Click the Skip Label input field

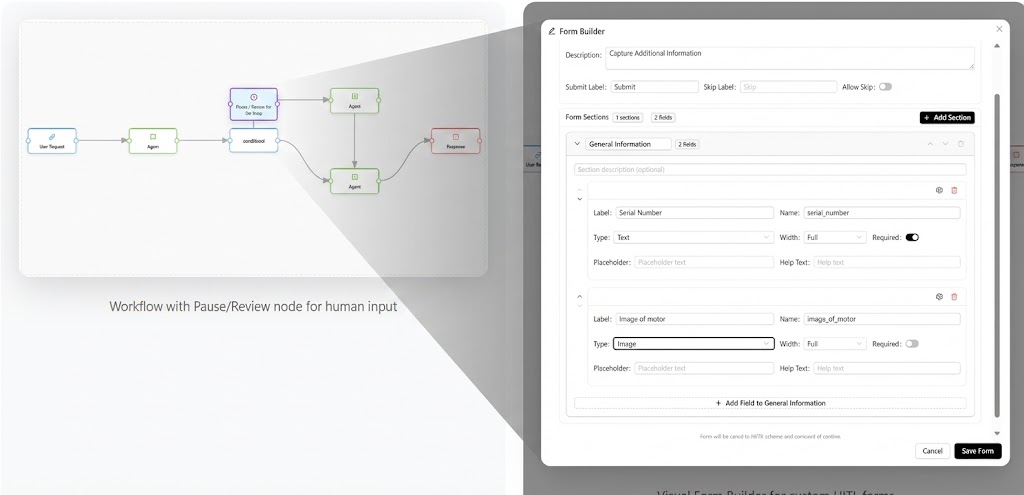point(788,87)
